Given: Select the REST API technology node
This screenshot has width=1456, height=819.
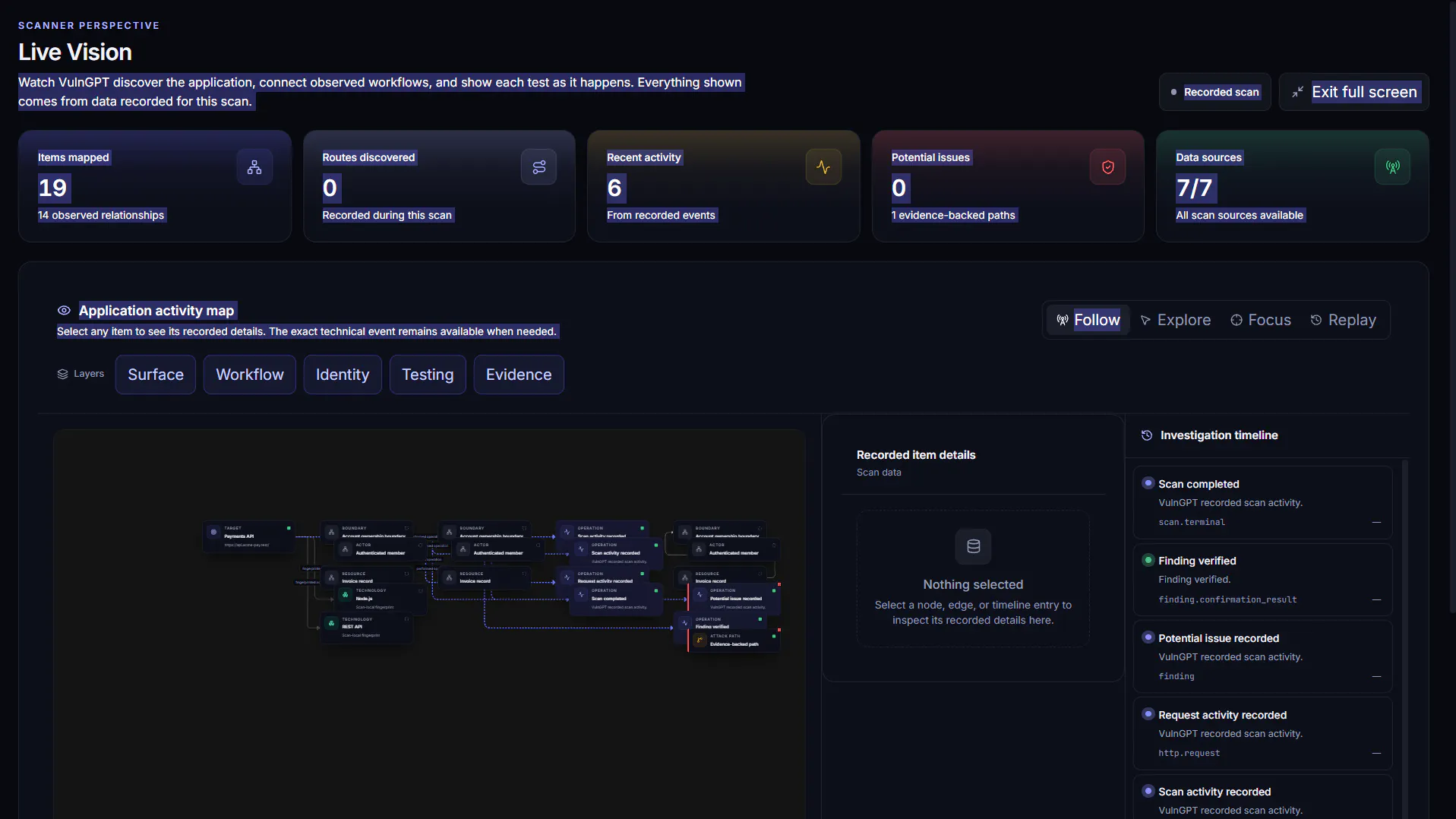Looking at the screenshot, I should click(x=367, y=628).
